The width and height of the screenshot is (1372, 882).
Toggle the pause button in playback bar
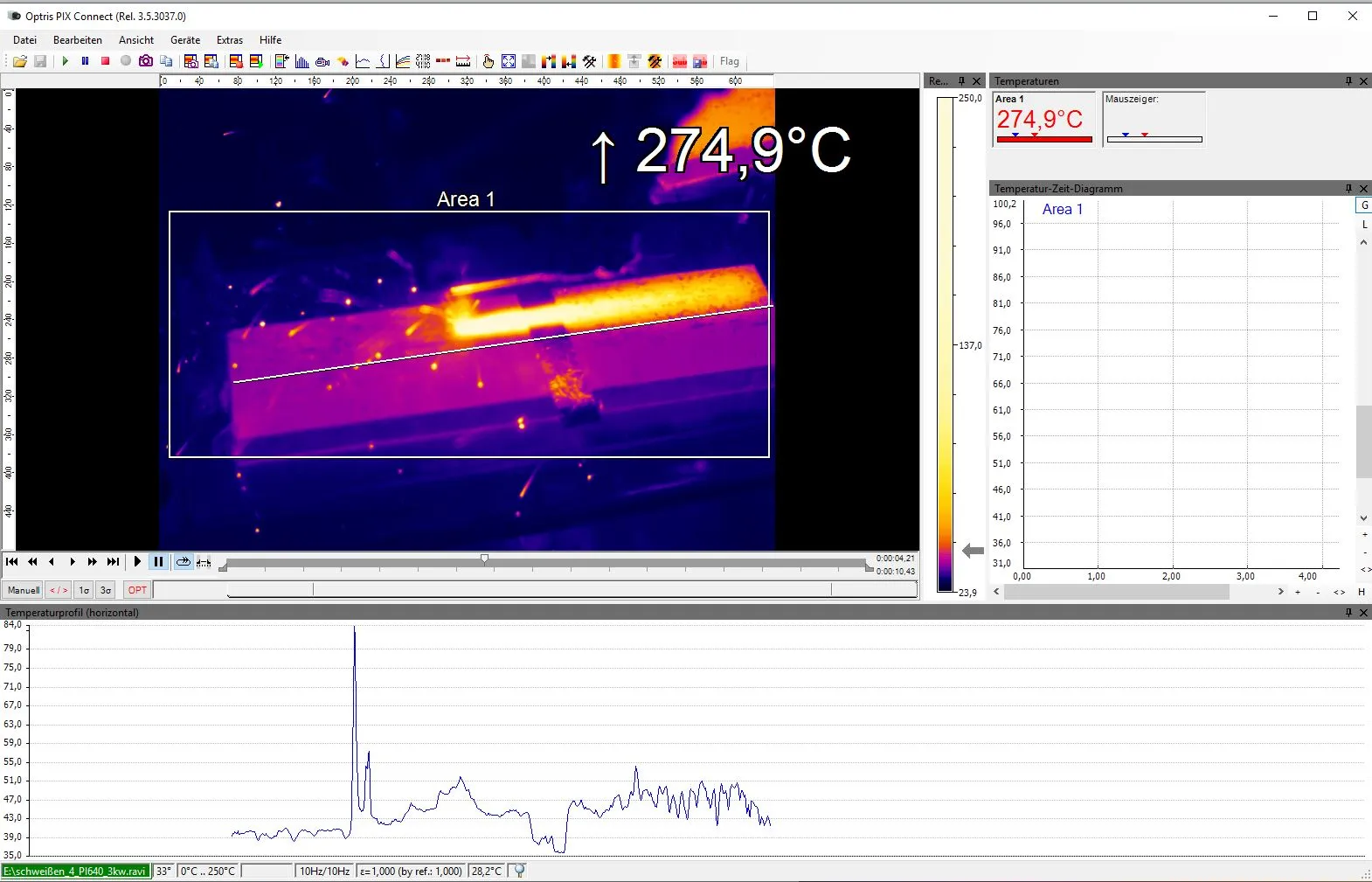158,562
